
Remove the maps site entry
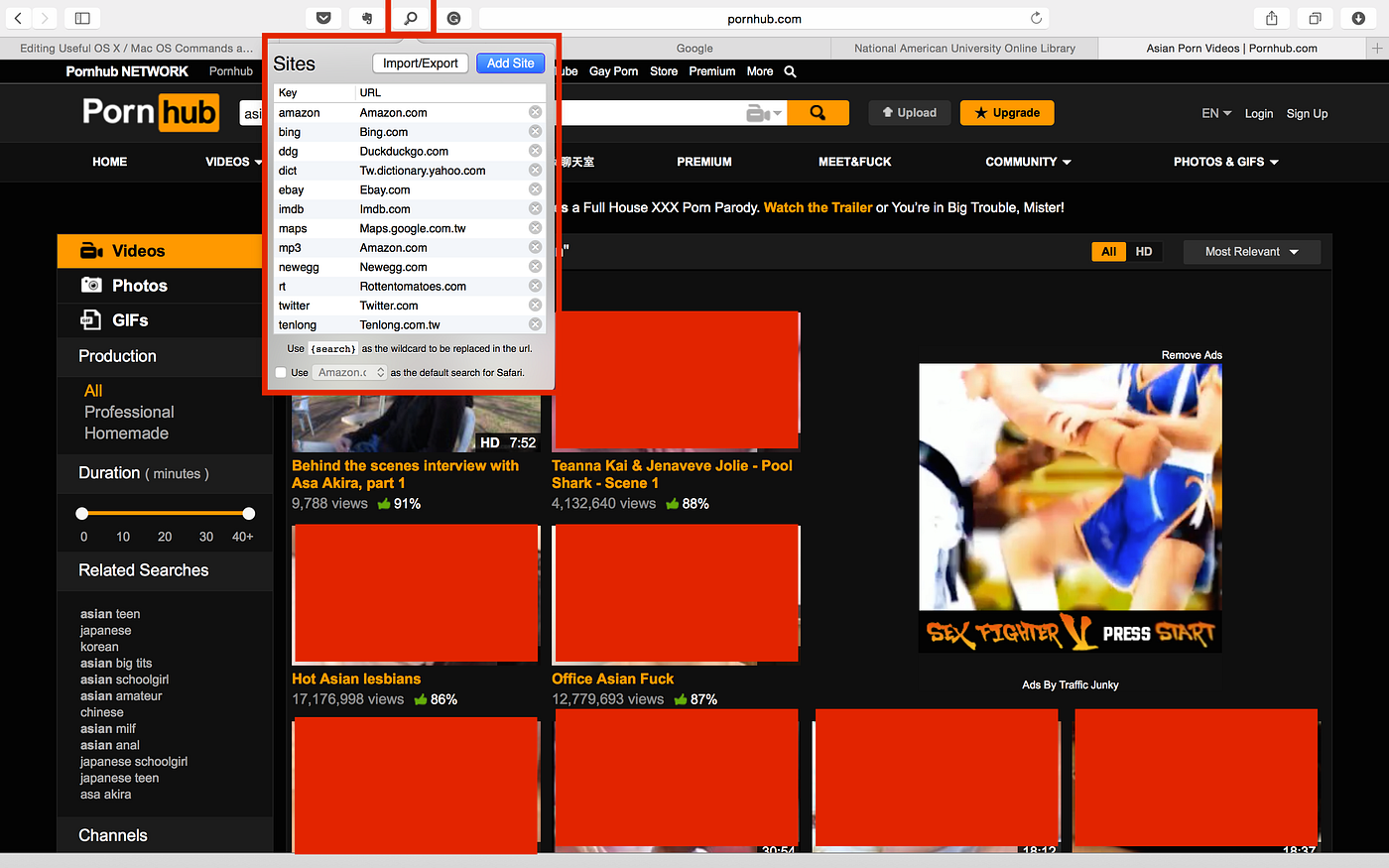(x=535, y=227)
